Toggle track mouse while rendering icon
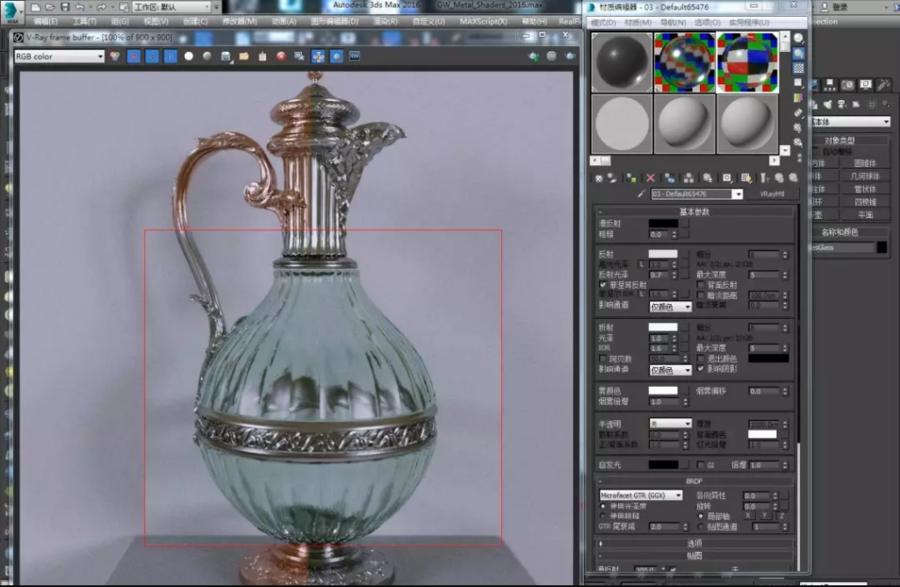The height and width of the screenshot is (587, 900). 318,56
